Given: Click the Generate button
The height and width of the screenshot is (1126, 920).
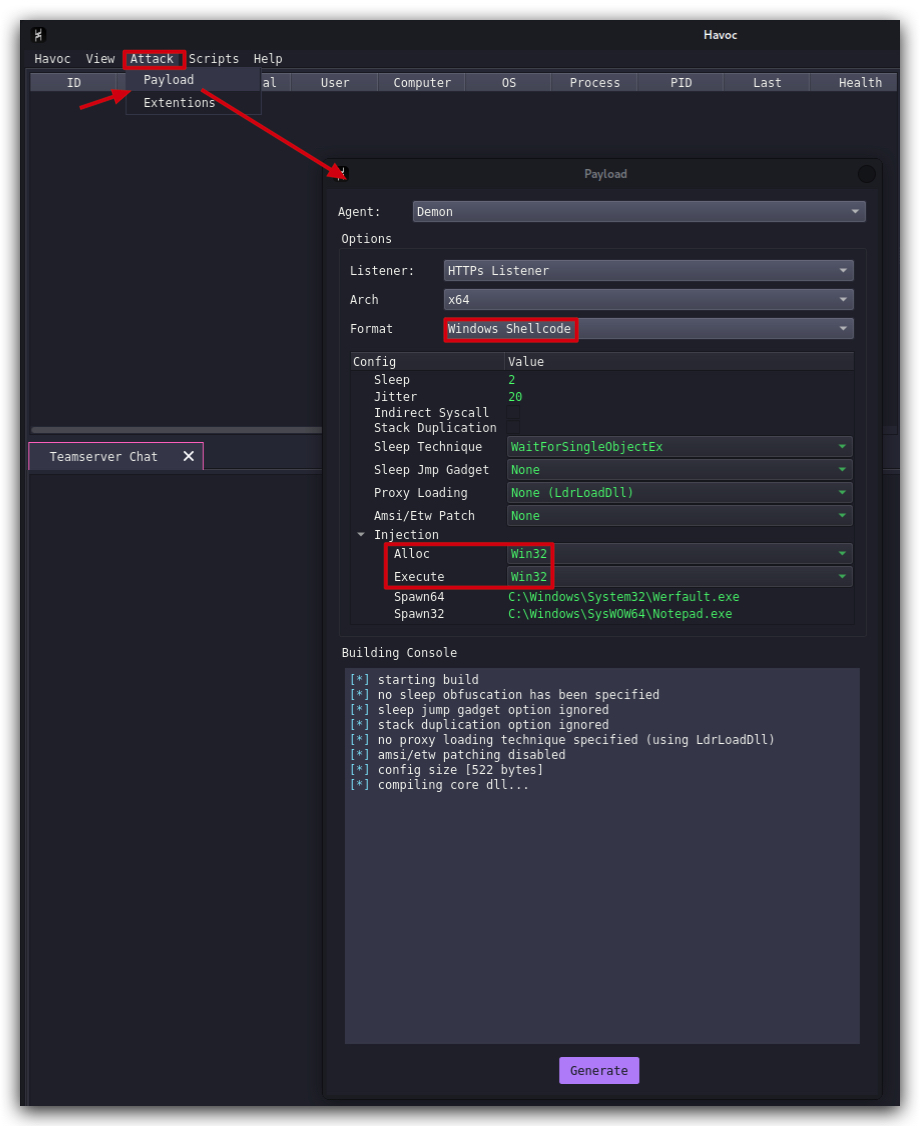Looking at the screenshot, I should (x=599, y=1071).
